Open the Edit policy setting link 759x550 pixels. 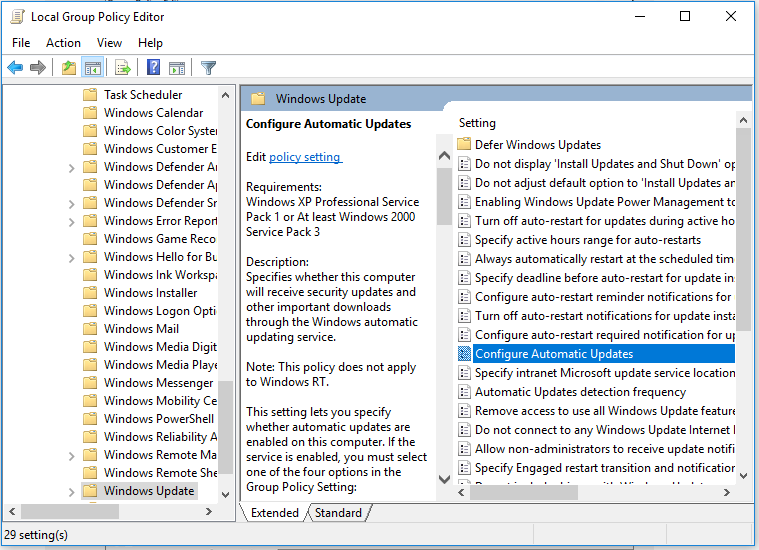pos(305,157)
